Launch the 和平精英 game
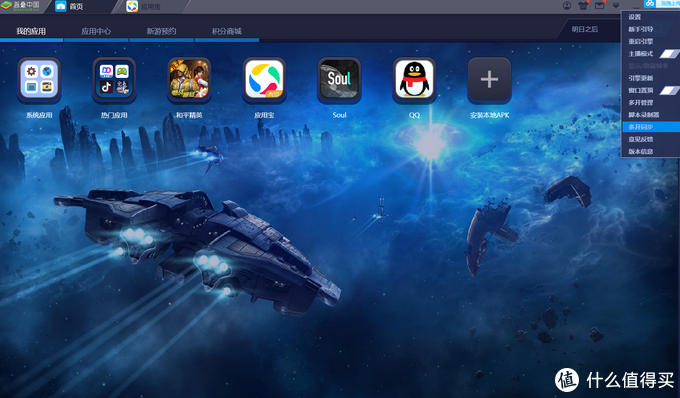 click(x=189, y=80)
